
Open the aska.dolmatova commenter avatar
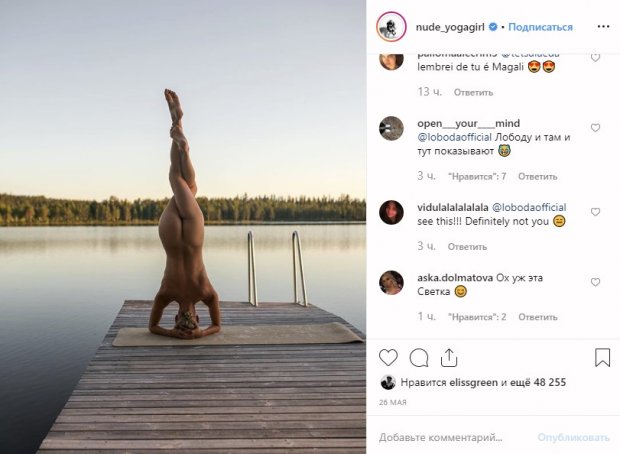point(391,282)
